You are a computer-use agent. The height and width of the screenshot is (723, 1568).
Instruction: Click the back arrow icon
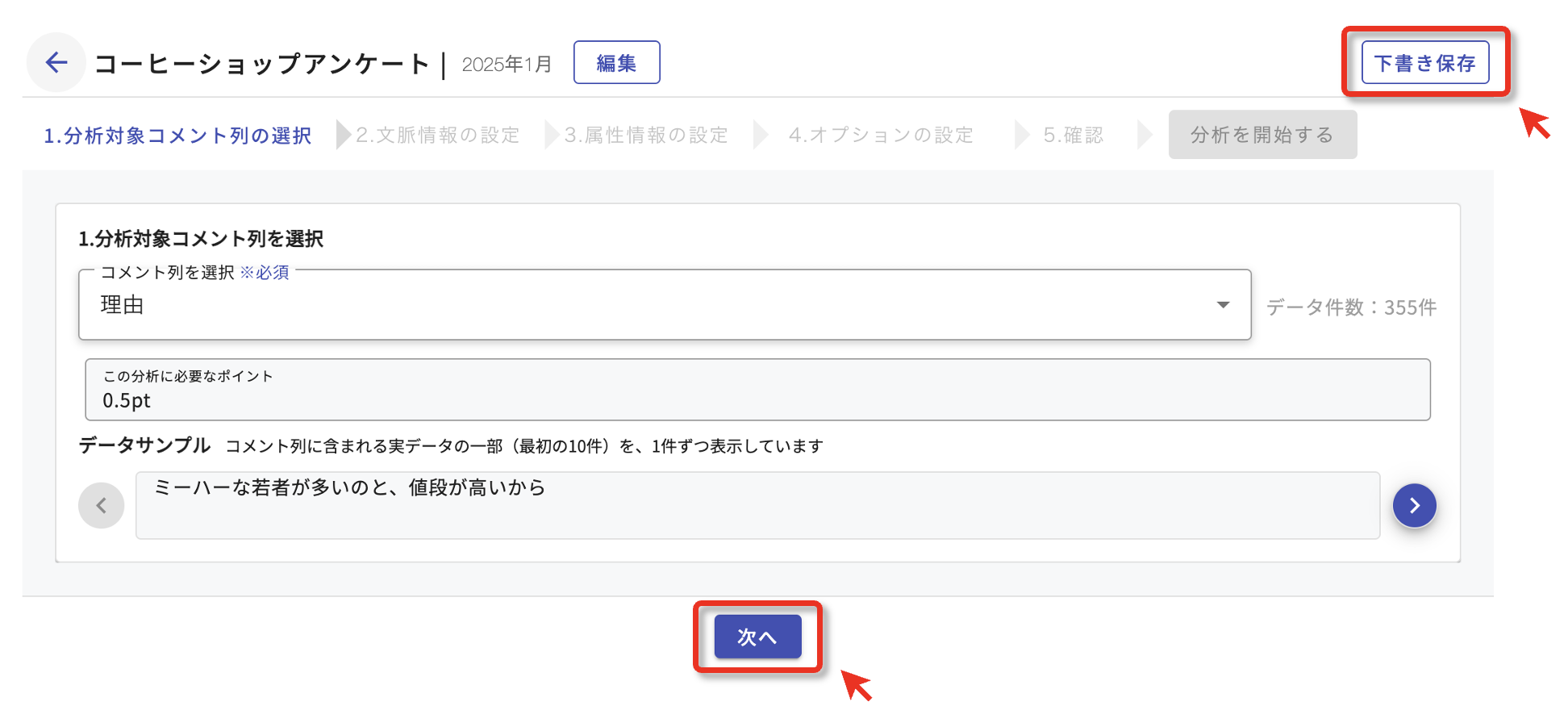56,63
